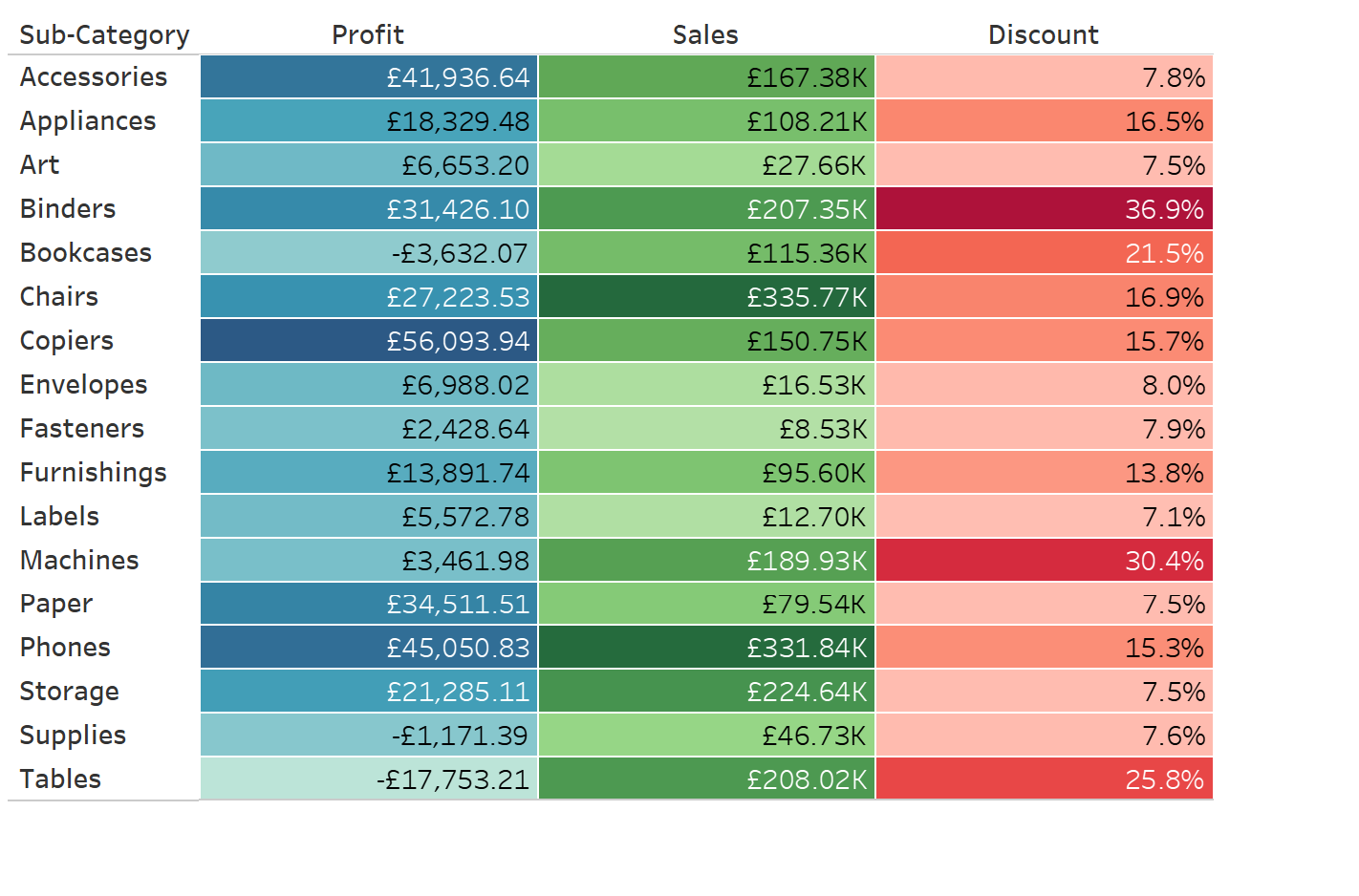Click the Machines discount cell 30.4%
The image size is (1359, 896).
[1044, 561]
